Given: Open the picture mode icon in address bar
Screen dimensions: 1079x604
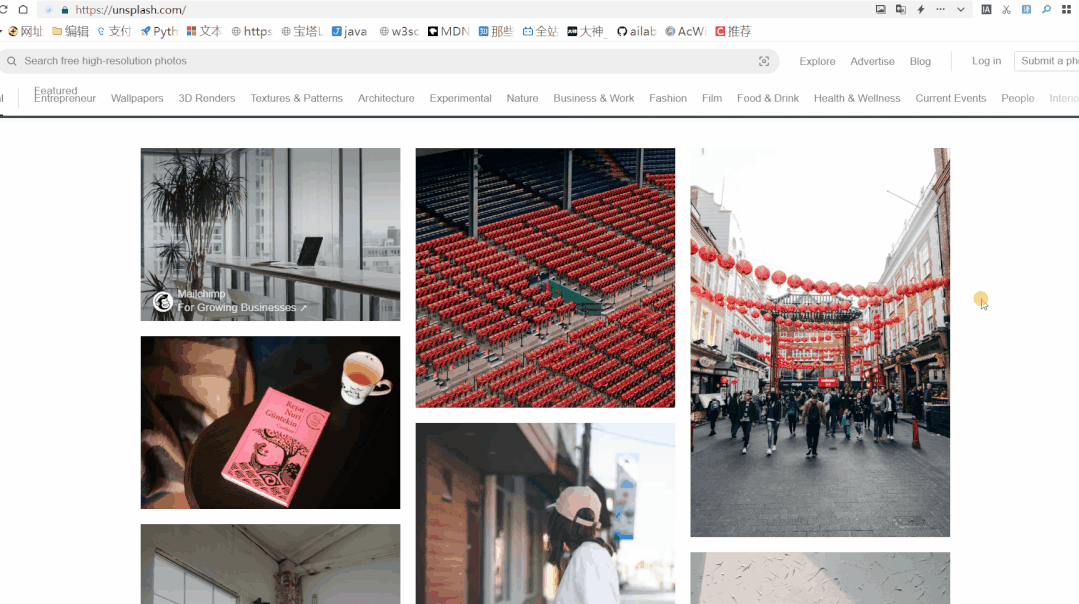Looking at the screenshot, I should (881, 10).
